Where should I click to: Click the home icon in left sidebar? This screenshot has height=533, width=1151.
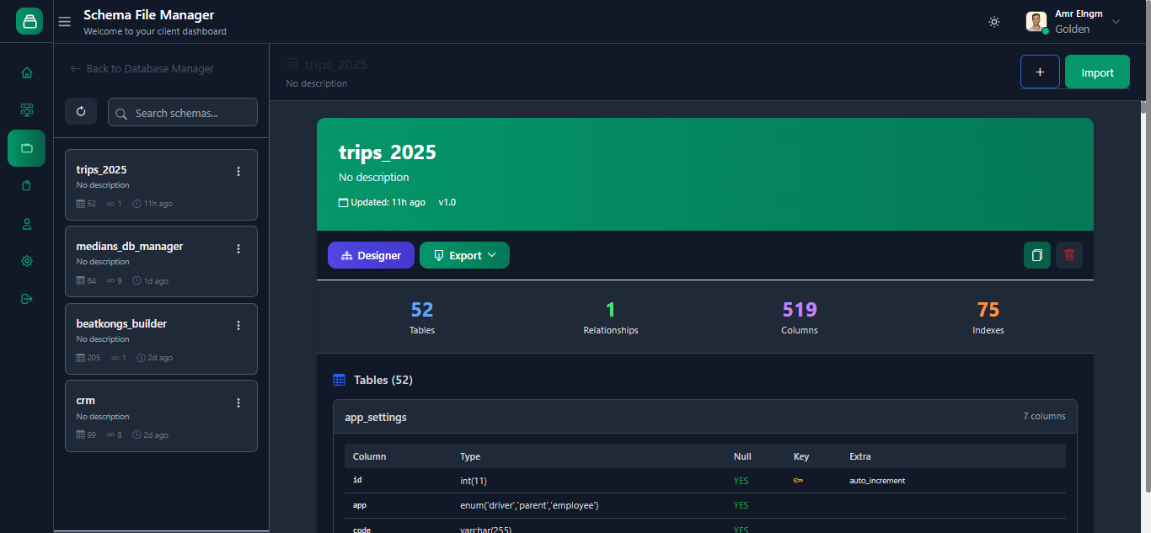(x=27, y=72)
